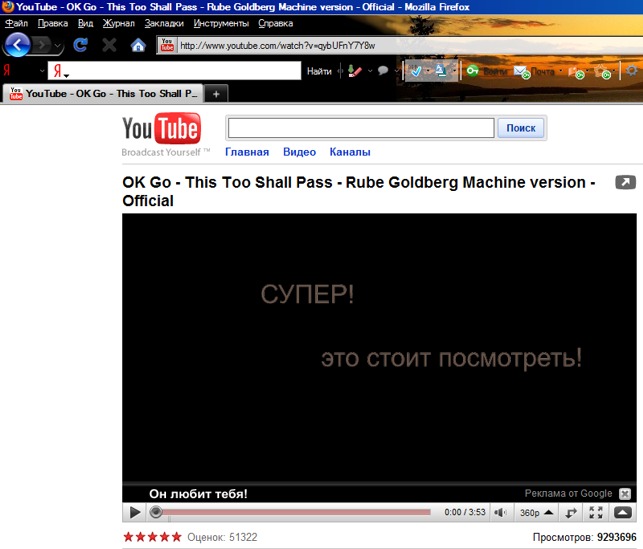Click the Yandex highlighter marker icon
This screenshot has height=549, width=643.
click(x=355, y=71)
